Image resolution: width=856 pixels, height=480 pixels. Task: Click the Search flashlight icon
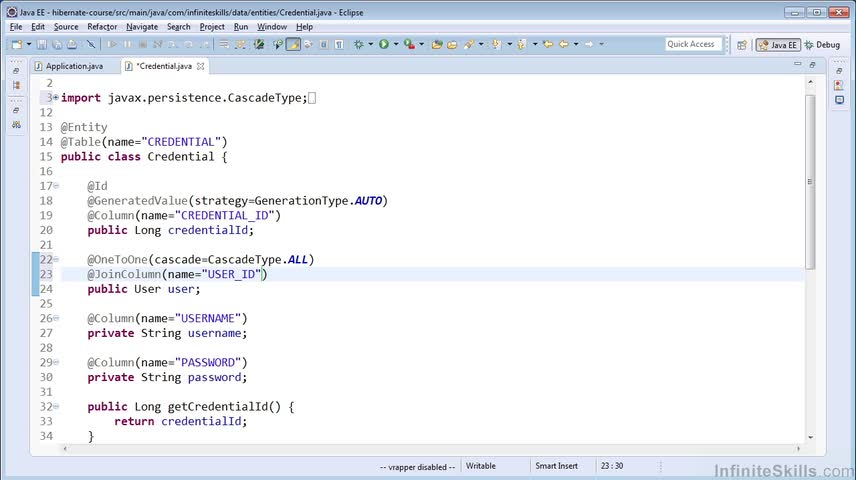[x=469, y=44]
